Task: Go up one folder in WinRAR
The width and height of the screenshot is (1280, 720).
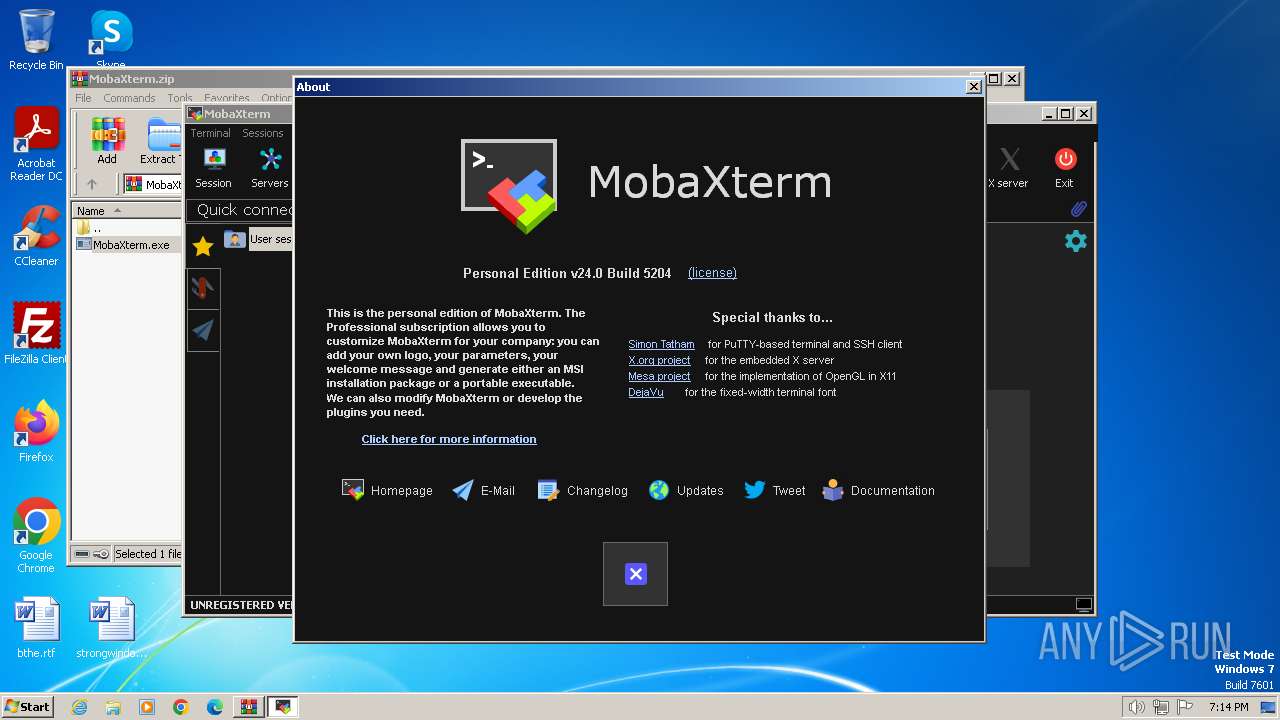Action: [x=92, y=184]
